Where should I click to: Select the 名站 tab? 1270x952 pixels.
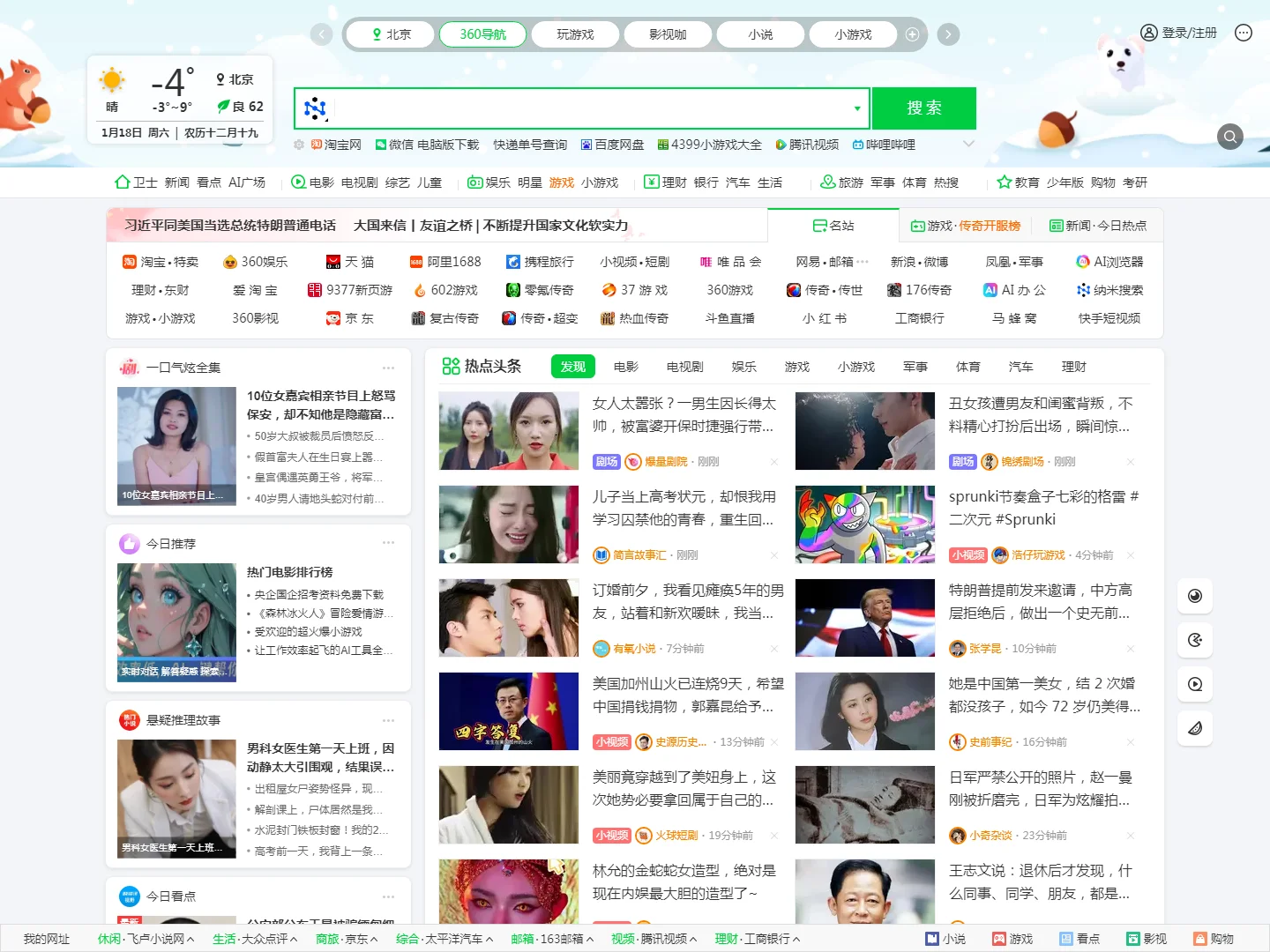[833, 226]
